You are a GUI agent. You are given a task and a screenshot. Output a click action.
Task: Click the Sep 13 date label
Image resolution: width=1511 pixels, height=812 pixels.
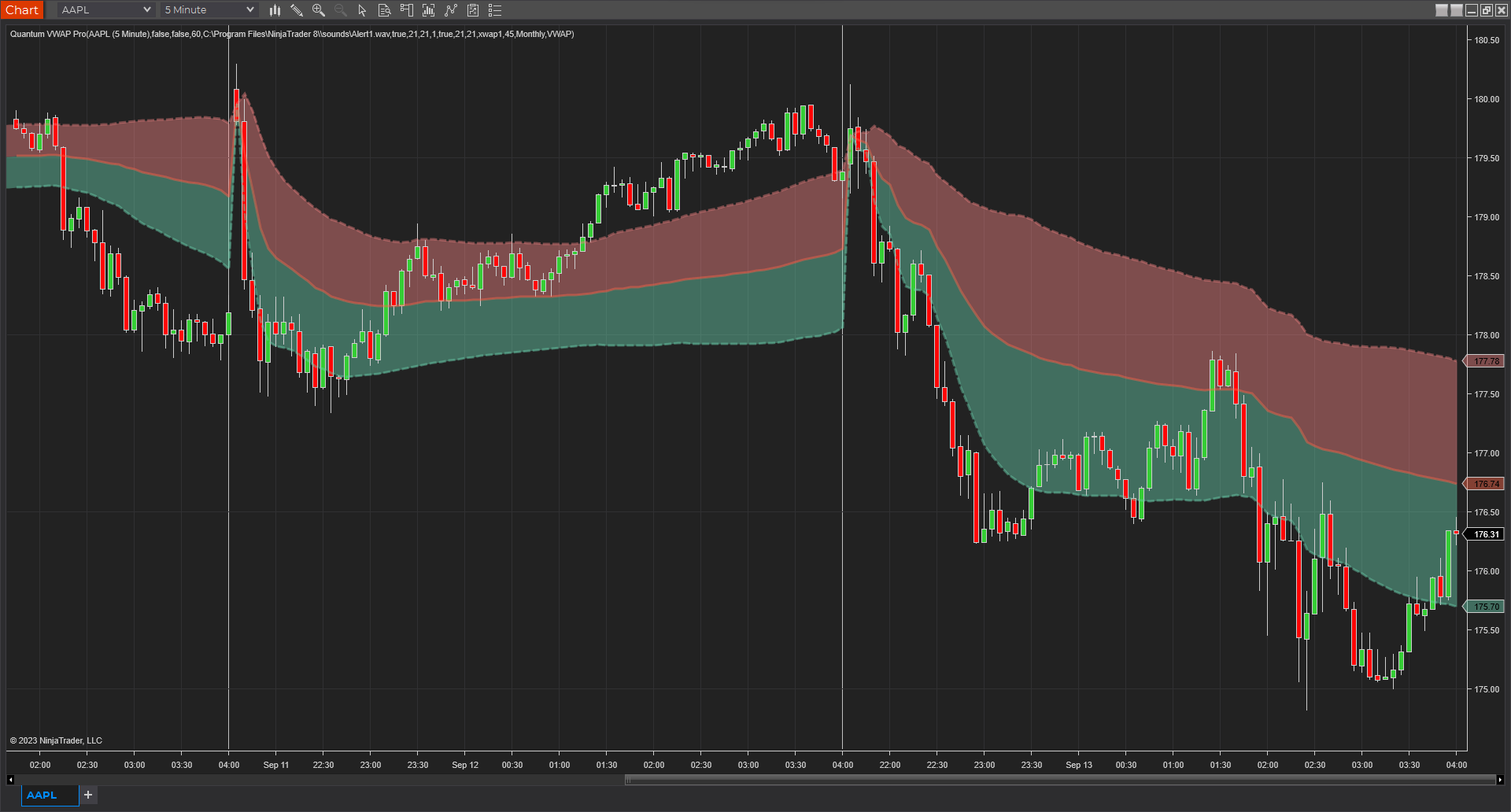point(1079,765)
